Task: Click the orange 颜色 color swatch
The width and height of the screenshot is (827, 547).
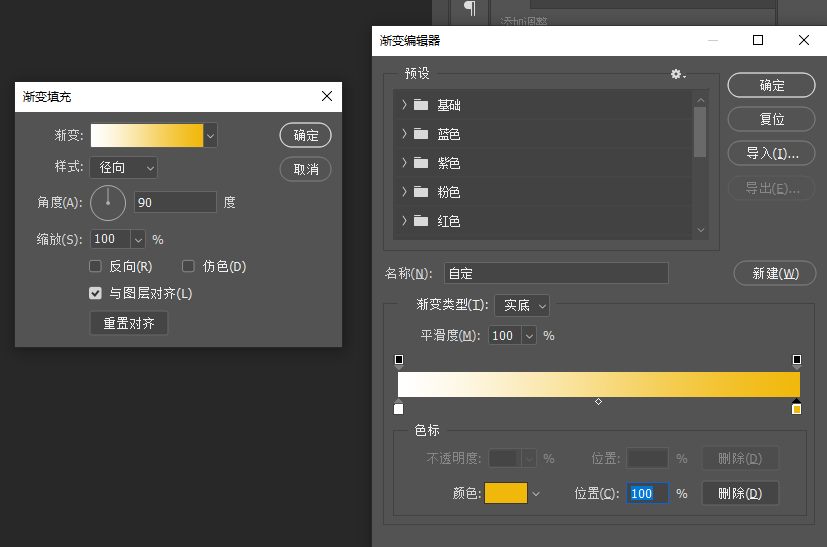Action: click(x=506, y=493)
